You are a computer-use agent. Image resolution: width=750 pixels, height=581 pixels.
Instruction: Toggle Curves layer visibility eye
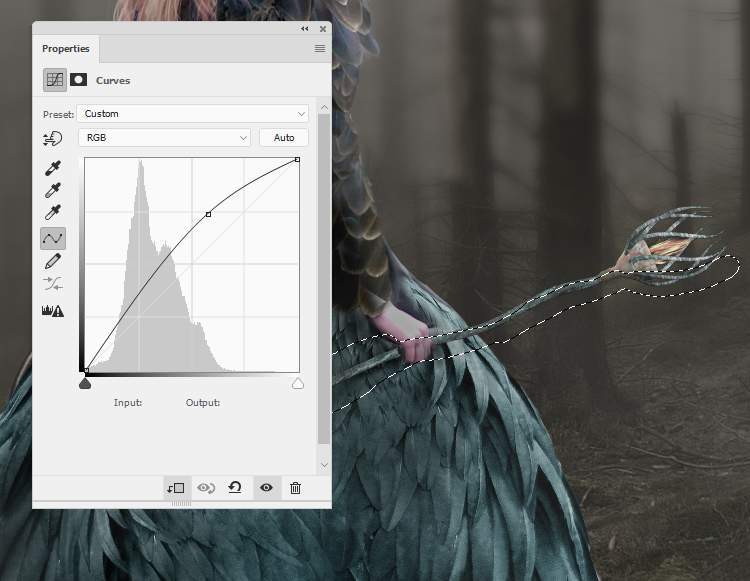pyautogui.click(x=266, y=488)
